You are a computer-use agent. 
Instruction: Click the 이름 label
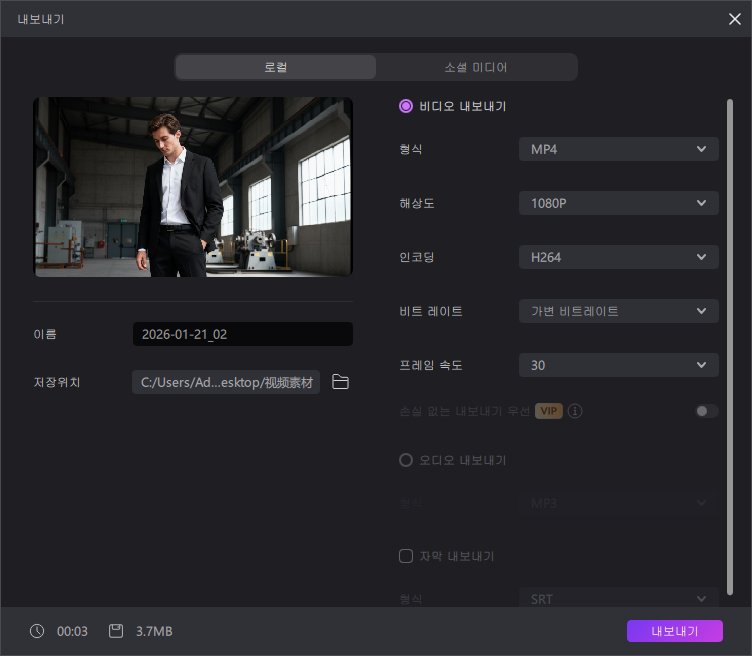(x=45, y=334)
